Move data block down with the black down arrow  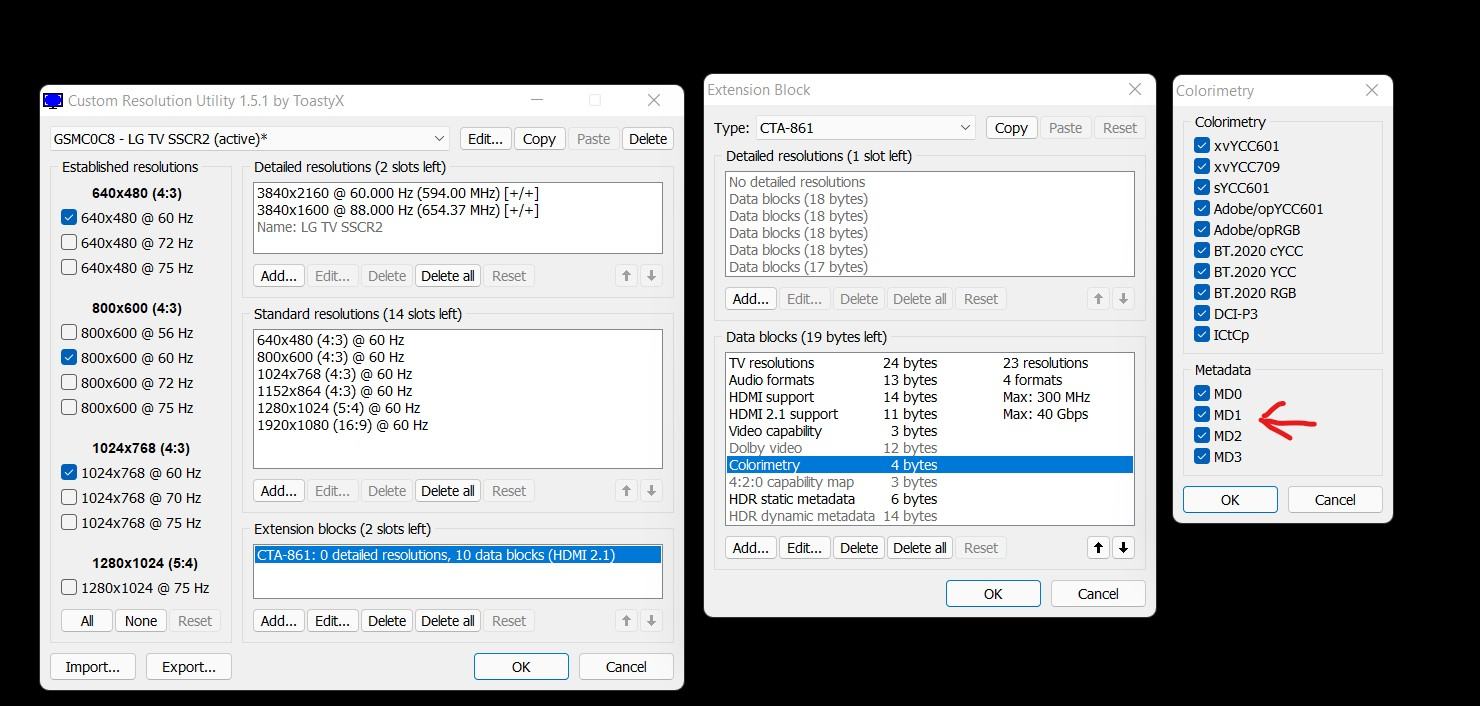pos(1123,548)
